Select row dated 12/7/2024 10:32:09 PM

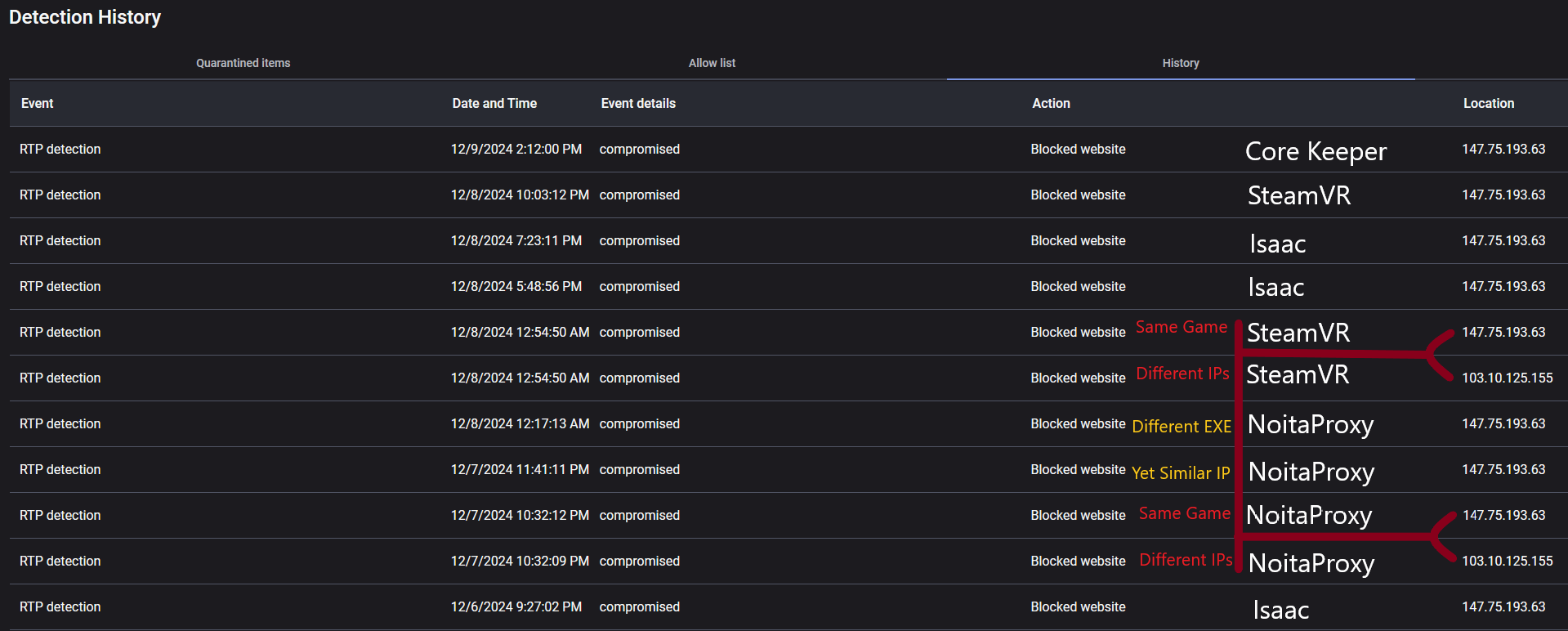pyautogui.click(x=788, y=562)
